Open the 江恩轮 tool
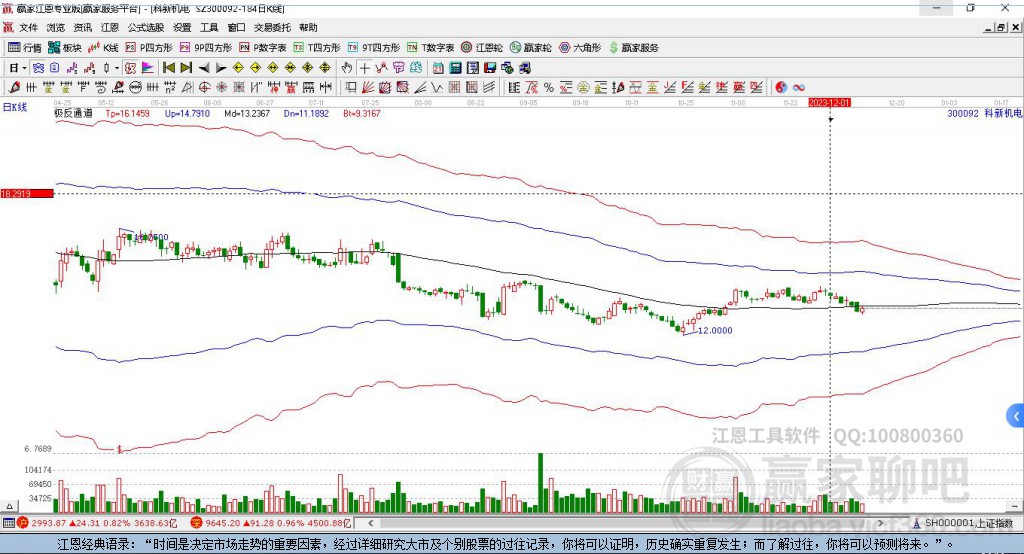Screen dimensions: 1024x554 [x=482, y=48]
